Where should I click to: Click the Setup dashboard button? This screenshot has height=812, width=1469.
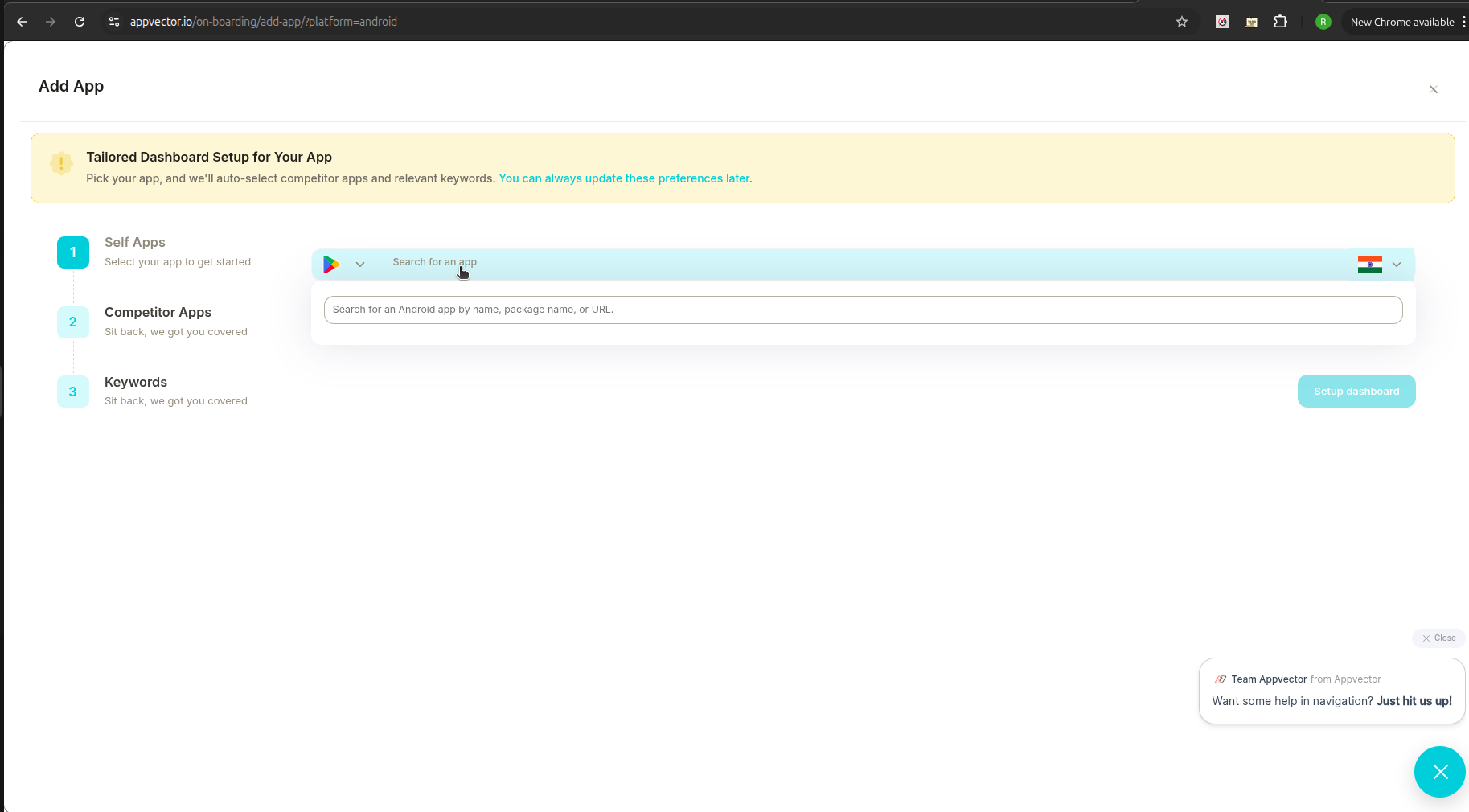[1356, 391]
